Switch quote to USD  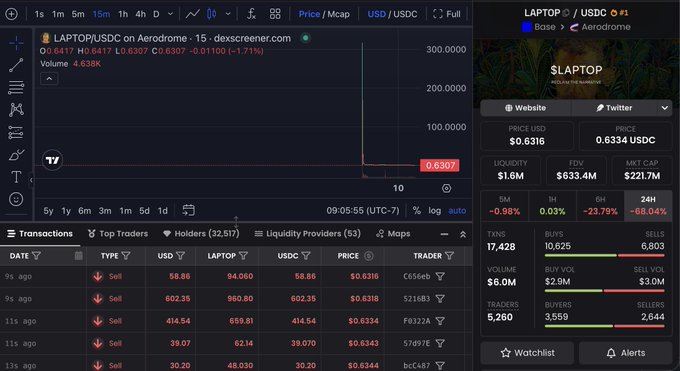point(376,14)
